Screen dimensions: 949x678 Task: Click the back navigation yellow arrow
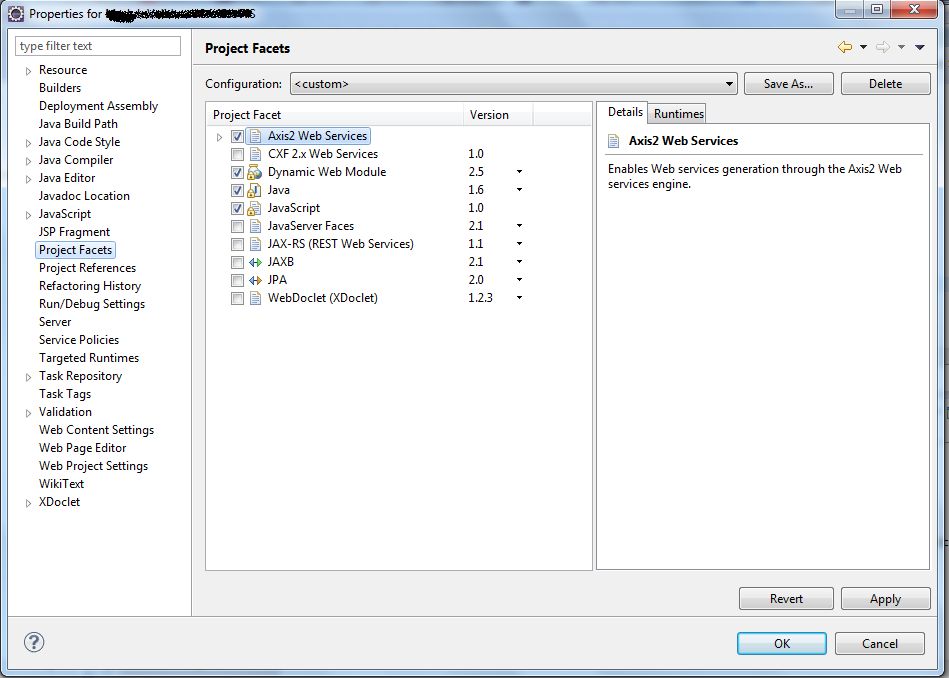coord(845,47)
